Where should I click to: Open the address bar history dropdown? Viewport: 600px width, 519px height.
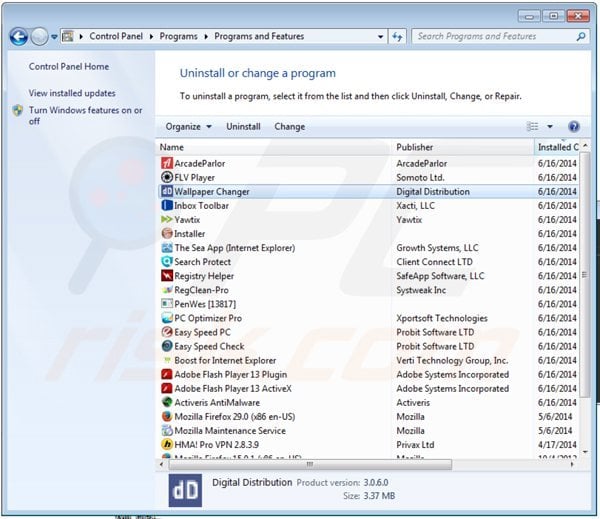[x=380, y=37]
